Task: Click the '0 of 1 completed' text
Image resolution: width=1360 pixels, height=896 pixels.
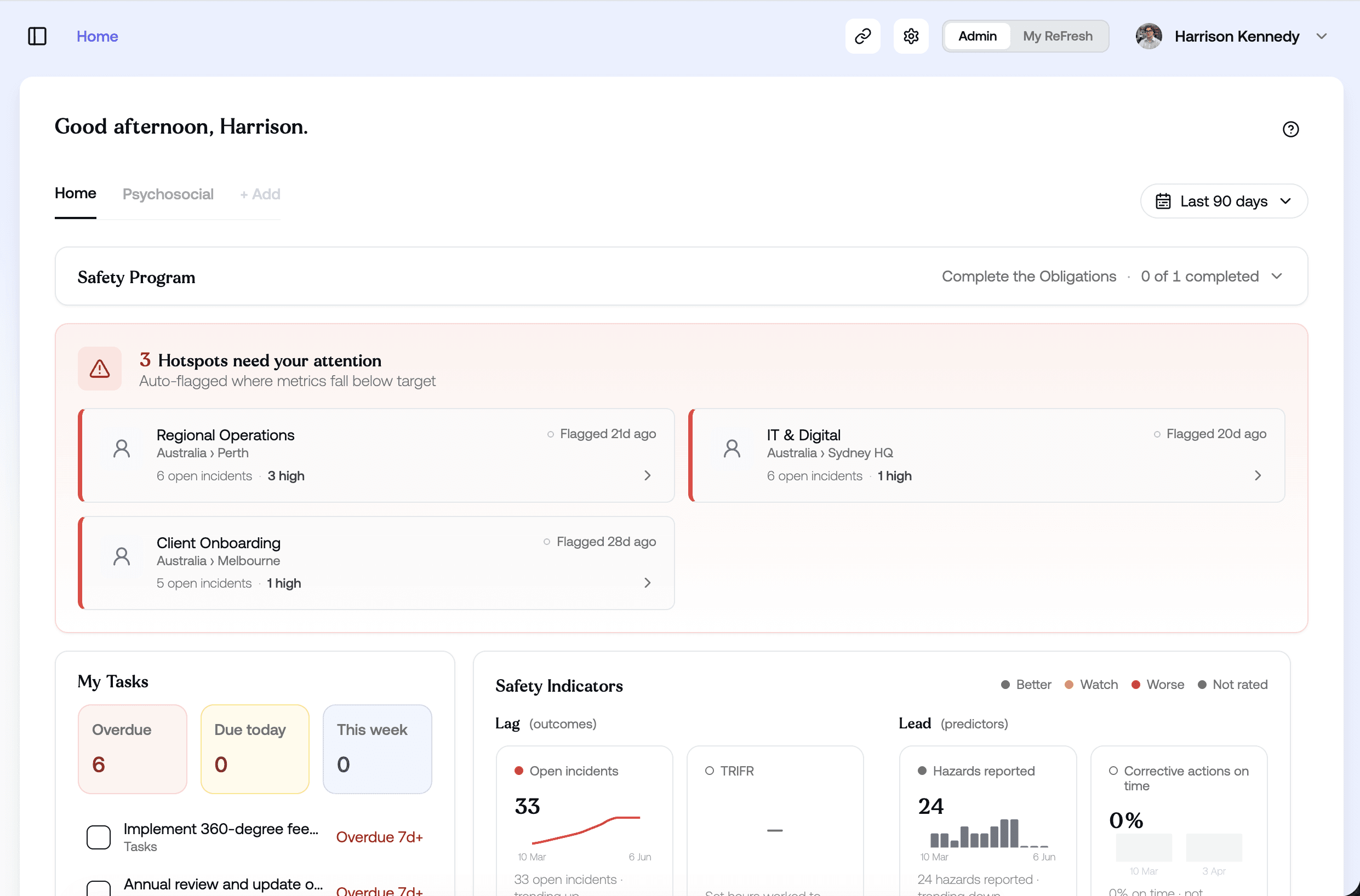Action: 1200,277
